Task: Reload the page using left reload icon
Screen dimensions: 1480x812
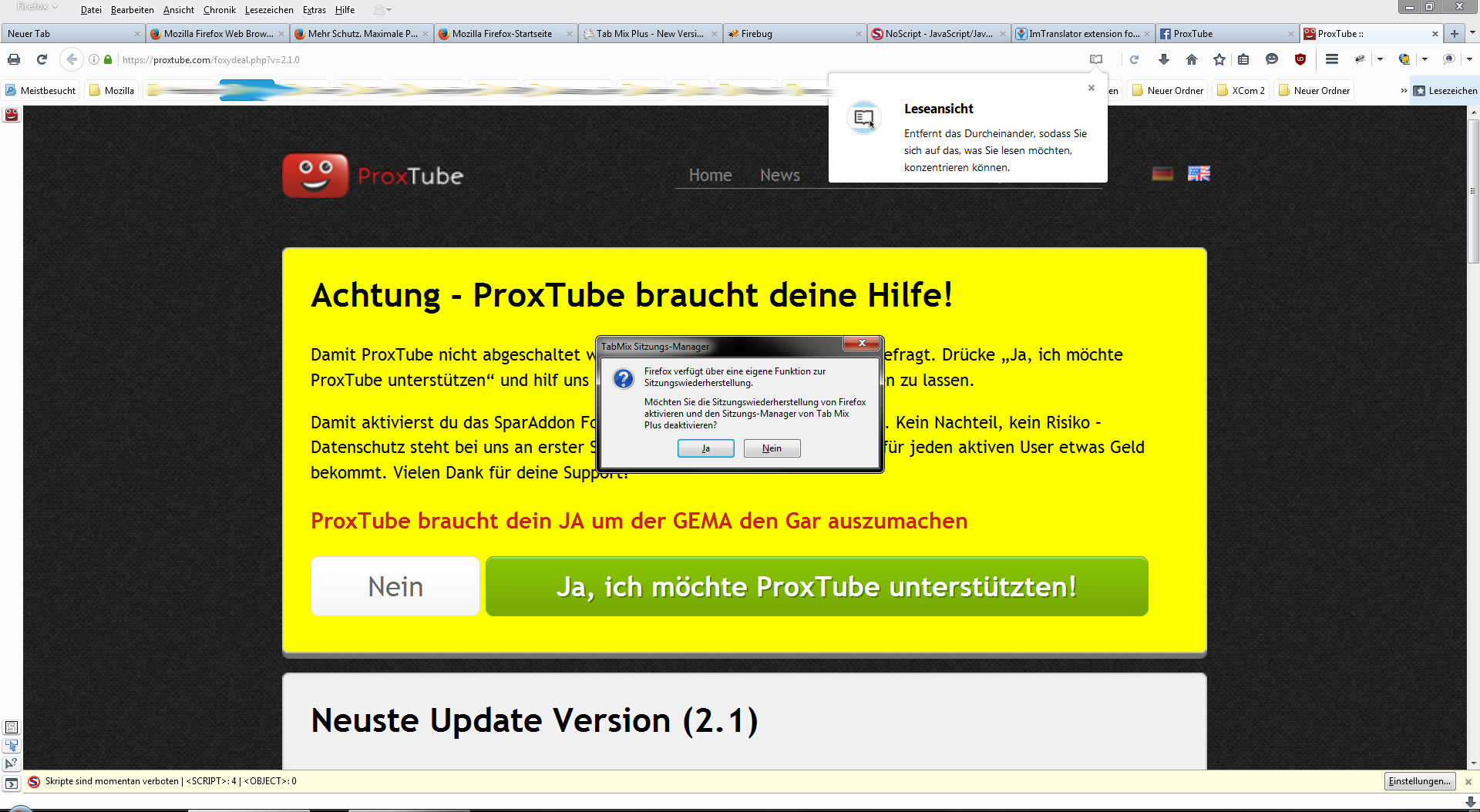Action: [x=42, y=59]
